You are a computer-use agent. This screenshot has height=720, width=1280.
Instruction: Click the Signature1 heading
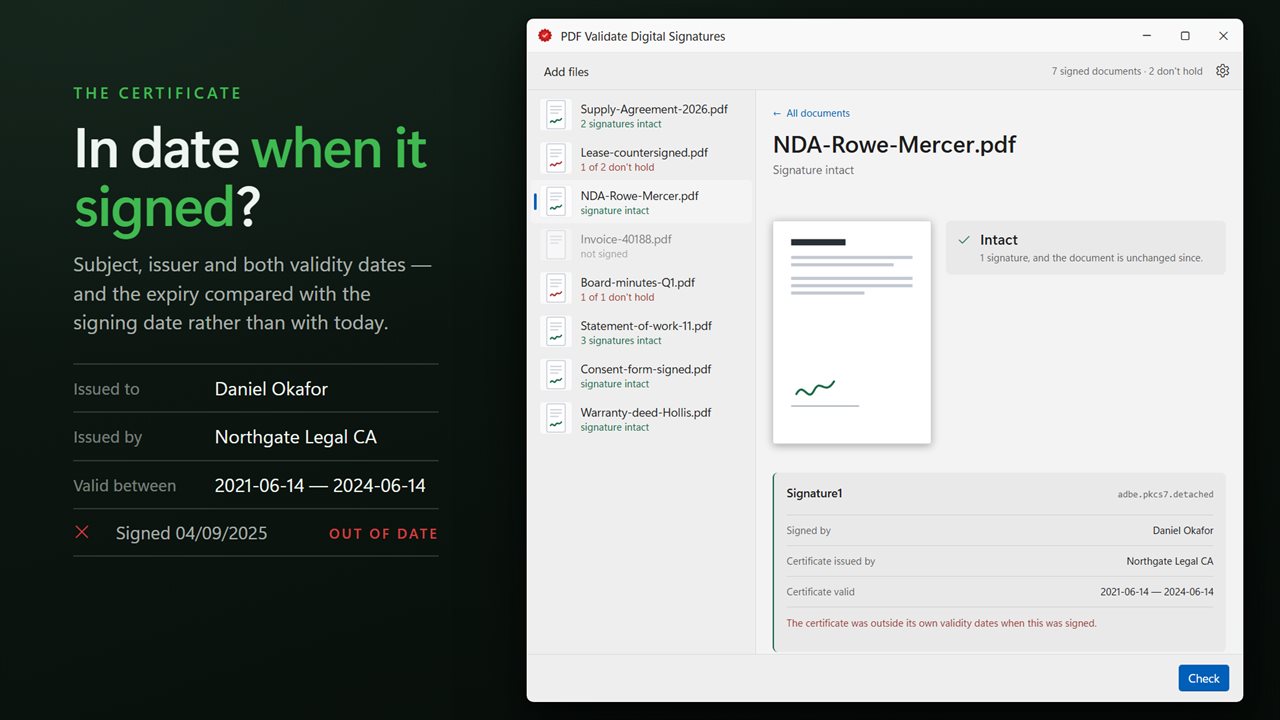(814, 493)
